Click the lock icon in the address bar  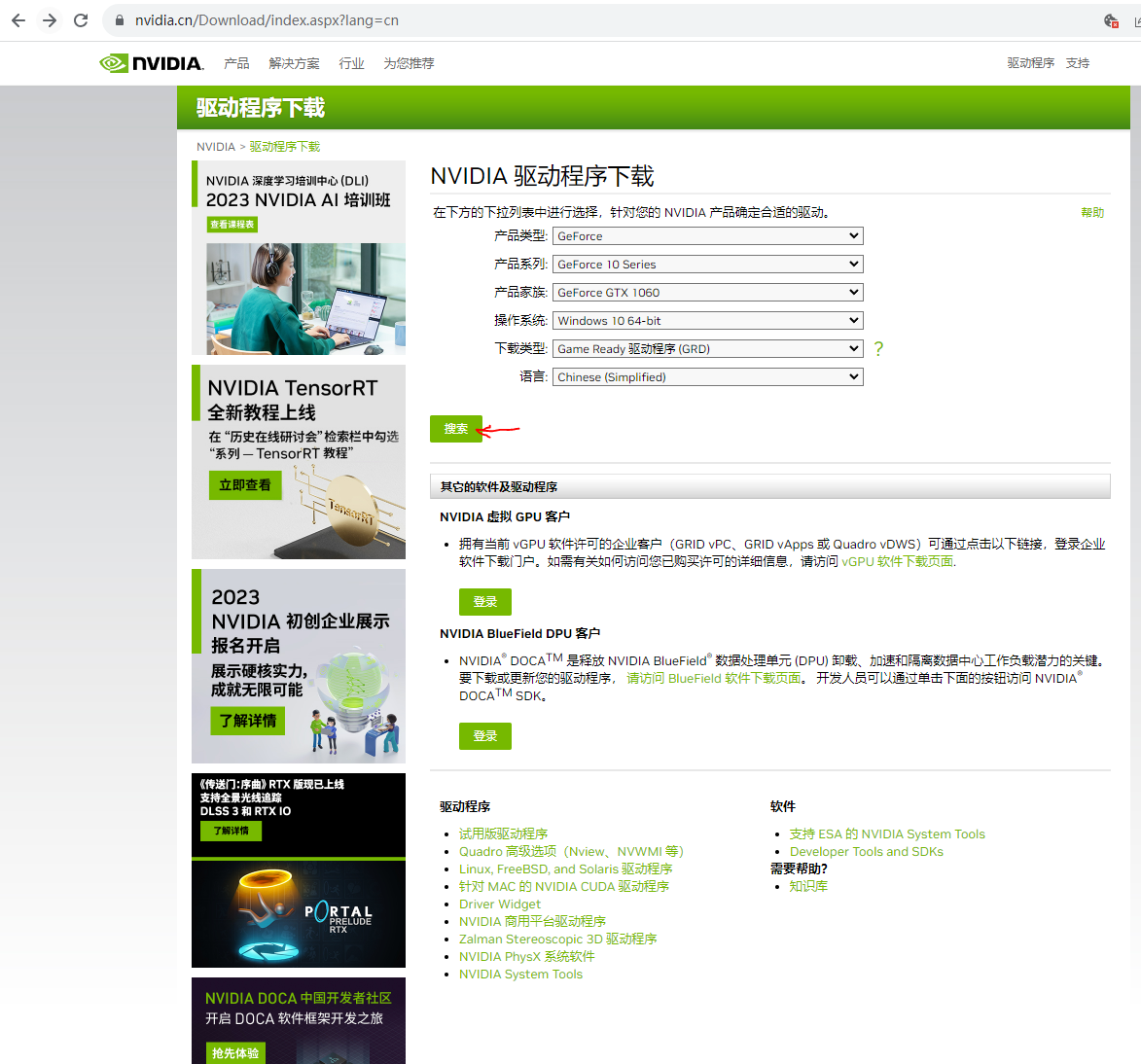click(120, 20)
